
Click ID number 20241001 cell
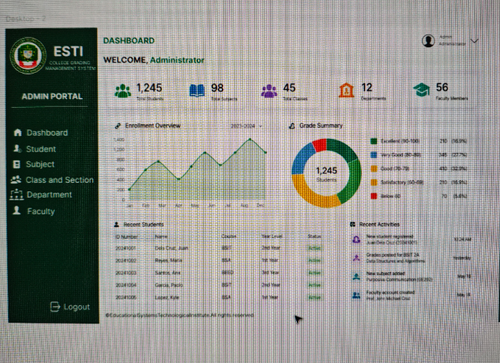[x=126, y=248]
